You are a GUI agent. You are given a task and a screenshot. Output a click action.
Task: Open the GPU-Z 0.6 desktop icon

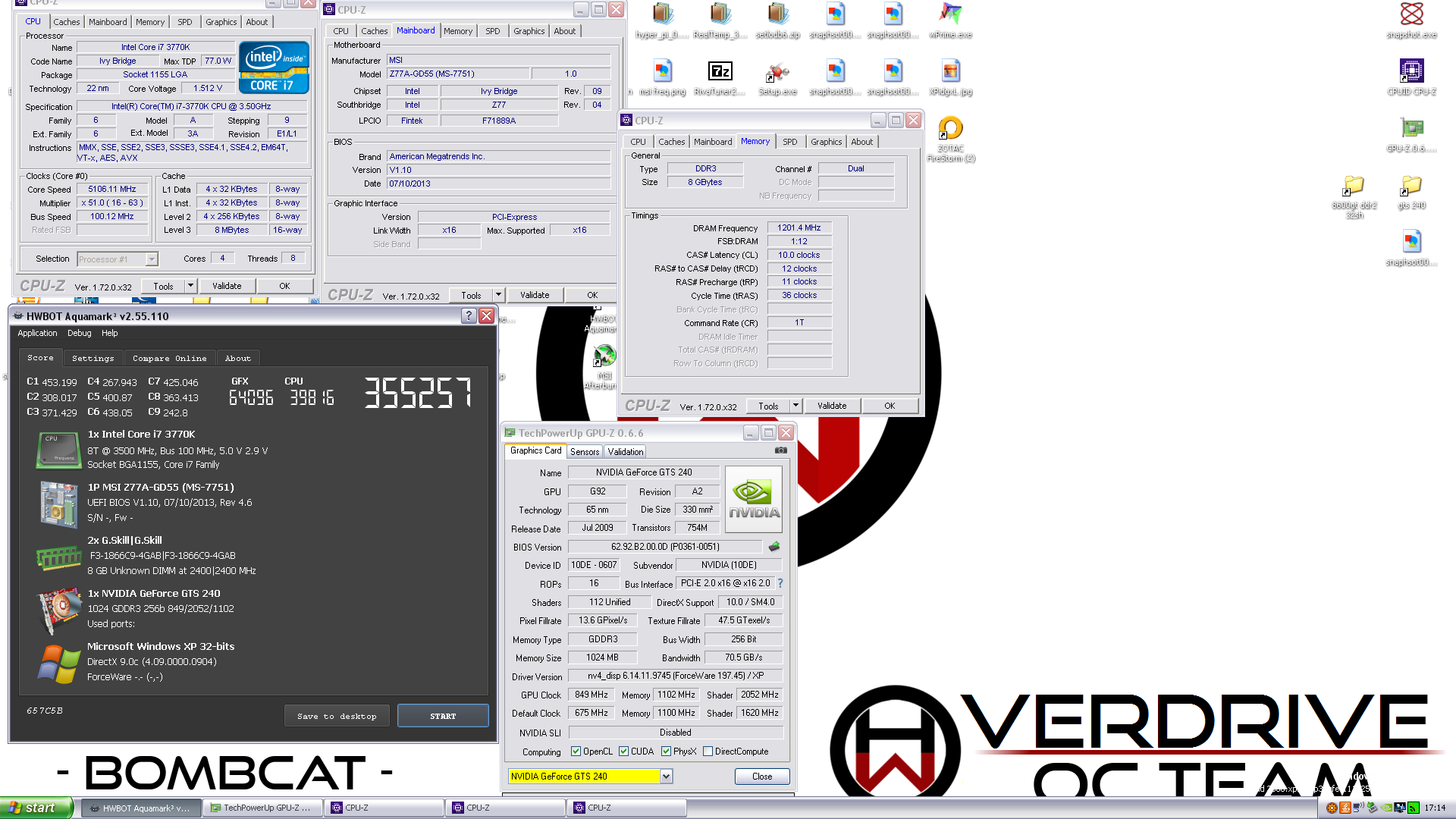tap(1411, 135)
